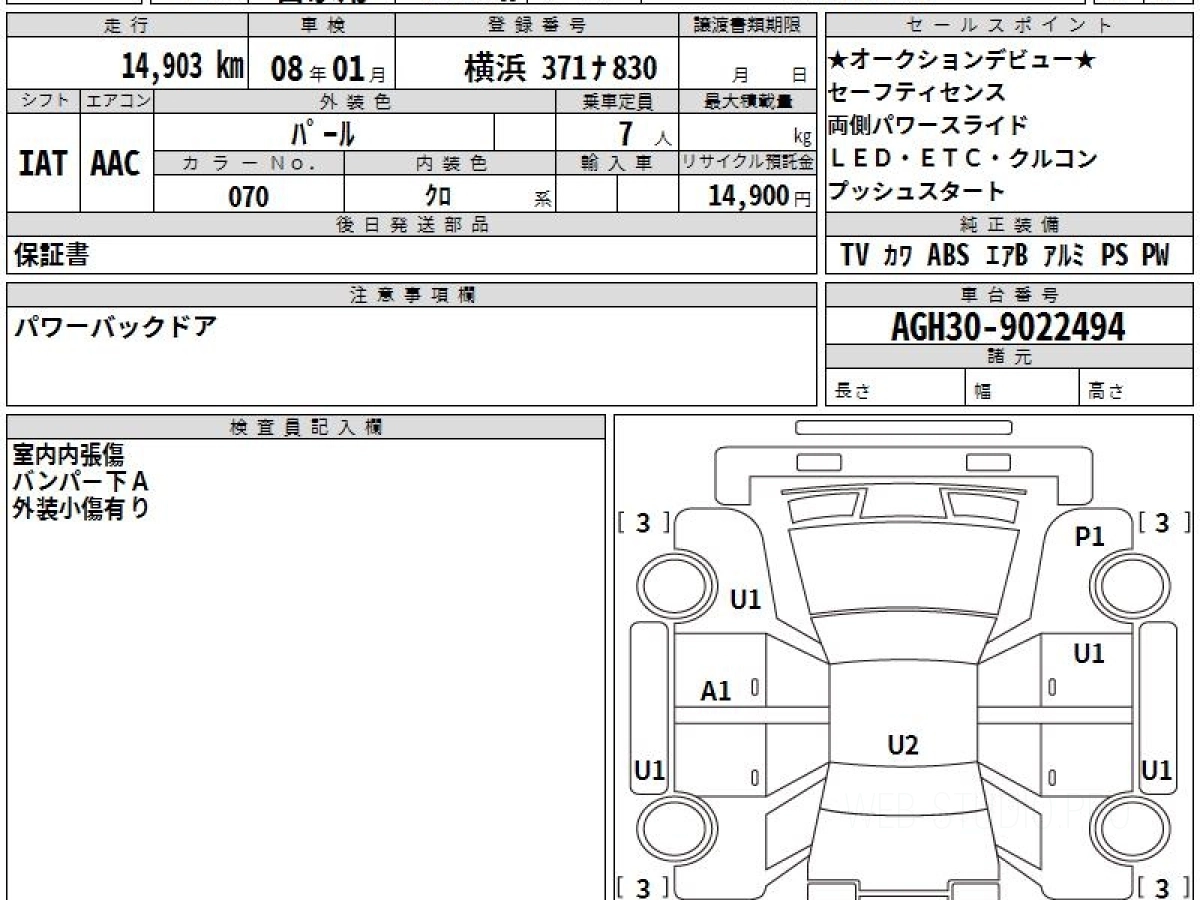
Task: Click the シフト header cell
Action: [43, 101]
